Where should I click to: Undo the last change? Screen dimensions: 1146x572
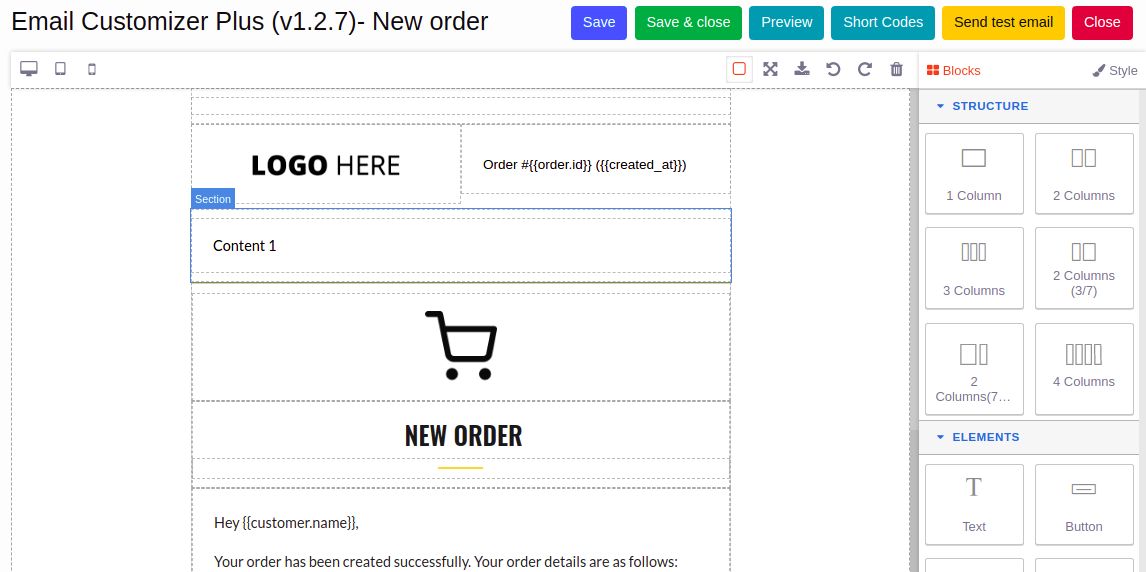point(833,69)
